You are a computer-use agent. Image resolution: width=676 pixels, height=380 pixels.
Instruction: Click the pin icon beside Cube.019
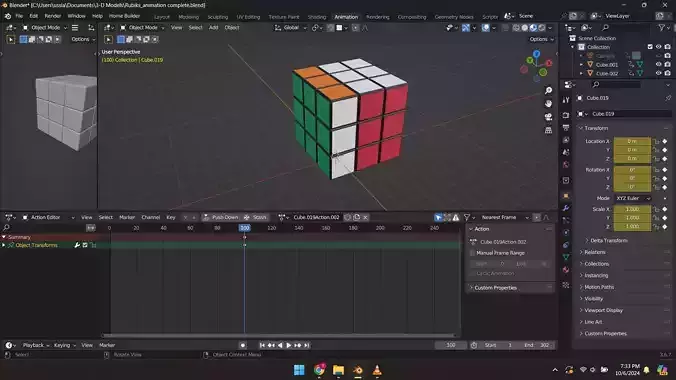tap(668, 98)
